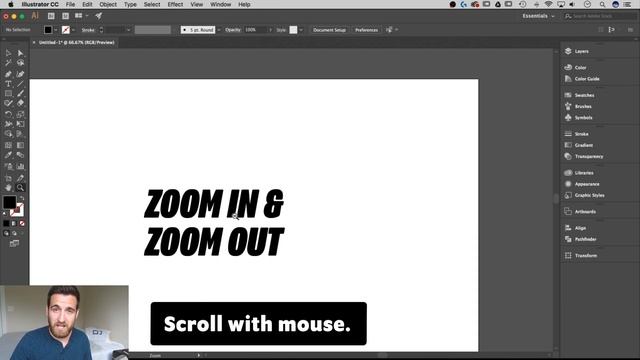Select the Free Transform tool
Viewport: 640px width, 360px height.
20,124
